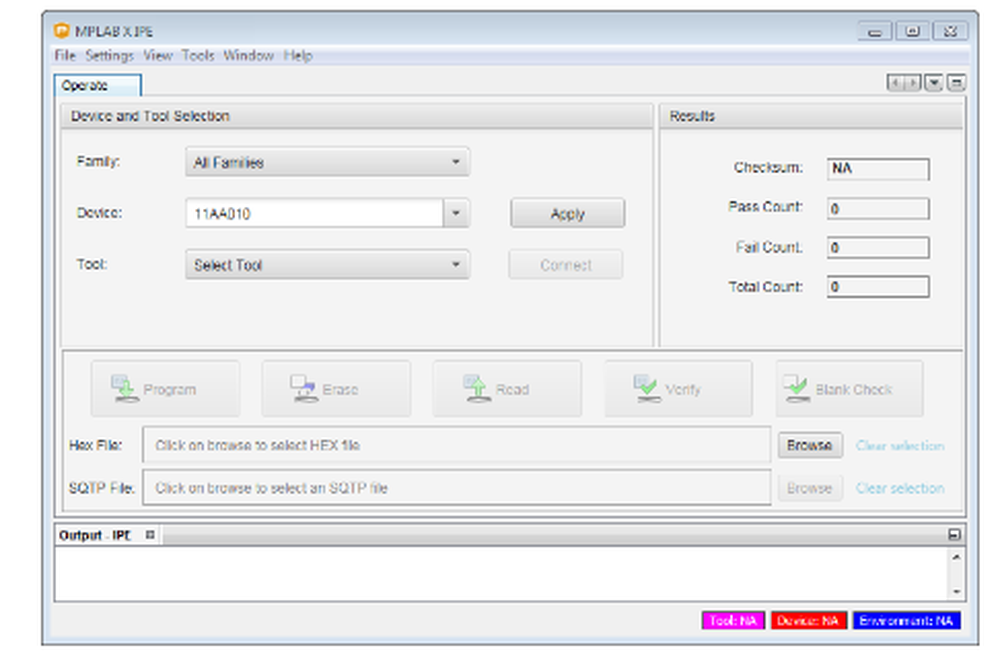This screenshot has width=1000, height=668.
Task: Minimize the Output panel
Action: click(954, 535)
